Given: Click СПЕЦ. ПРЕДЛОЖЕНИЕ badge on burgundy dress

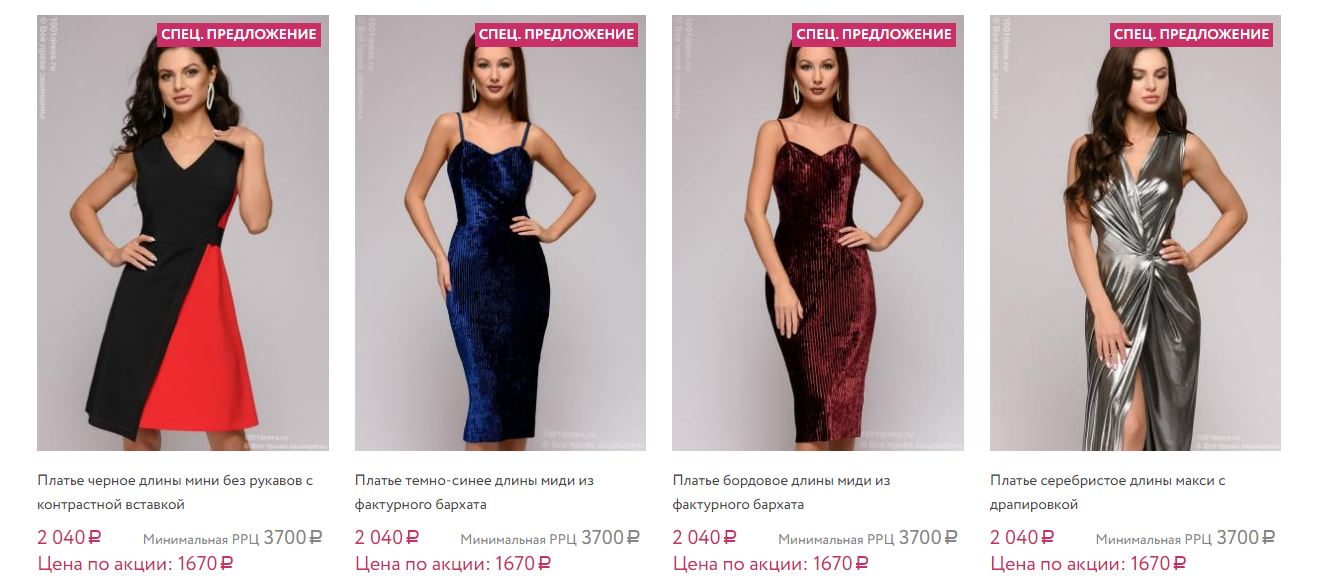Looking at the screenshot, I should (874, 34).
